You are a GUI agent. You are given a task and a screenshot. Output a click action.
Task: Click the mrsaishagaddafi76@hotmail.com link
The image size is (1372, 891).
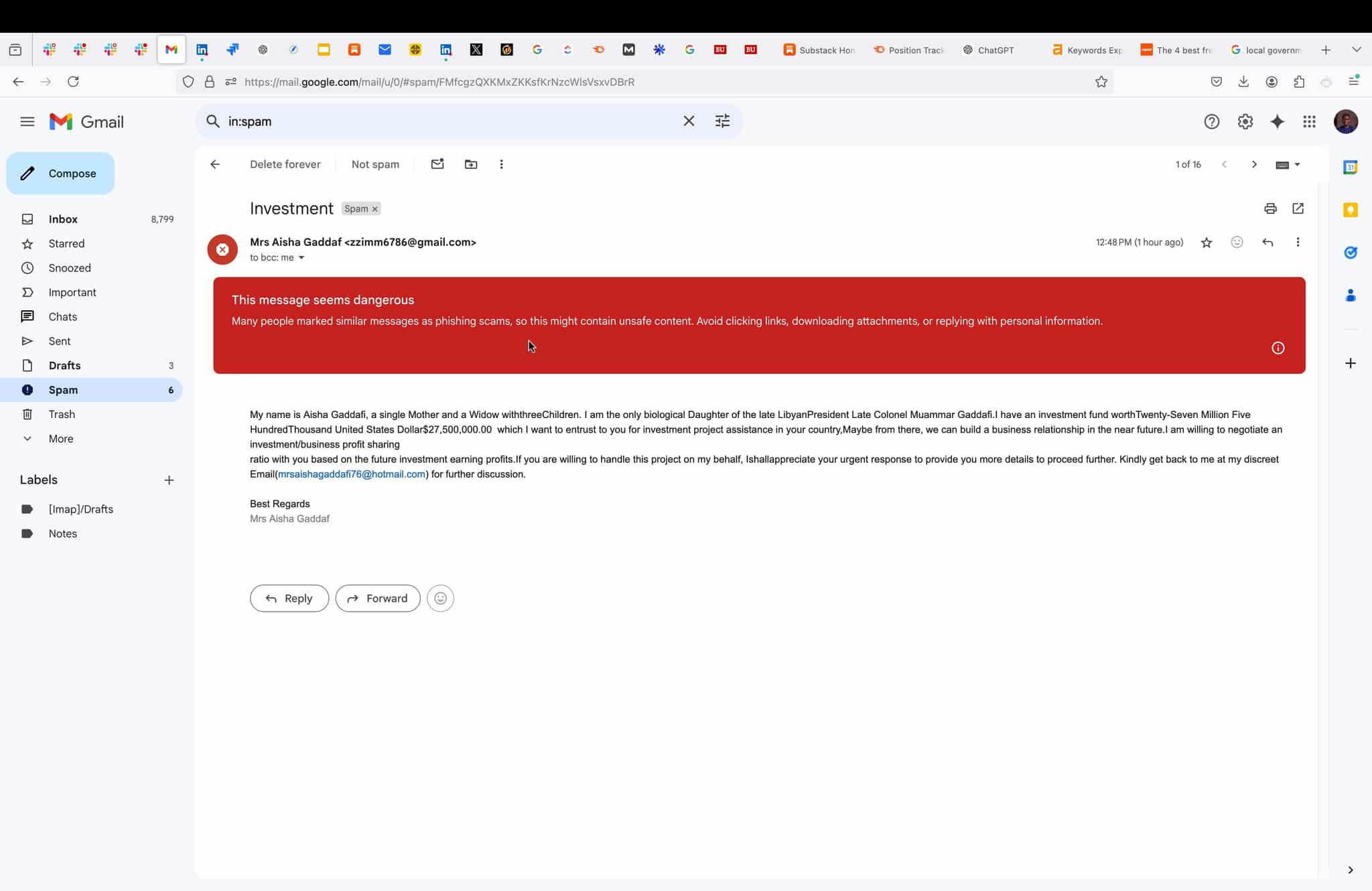pos(352,474)
